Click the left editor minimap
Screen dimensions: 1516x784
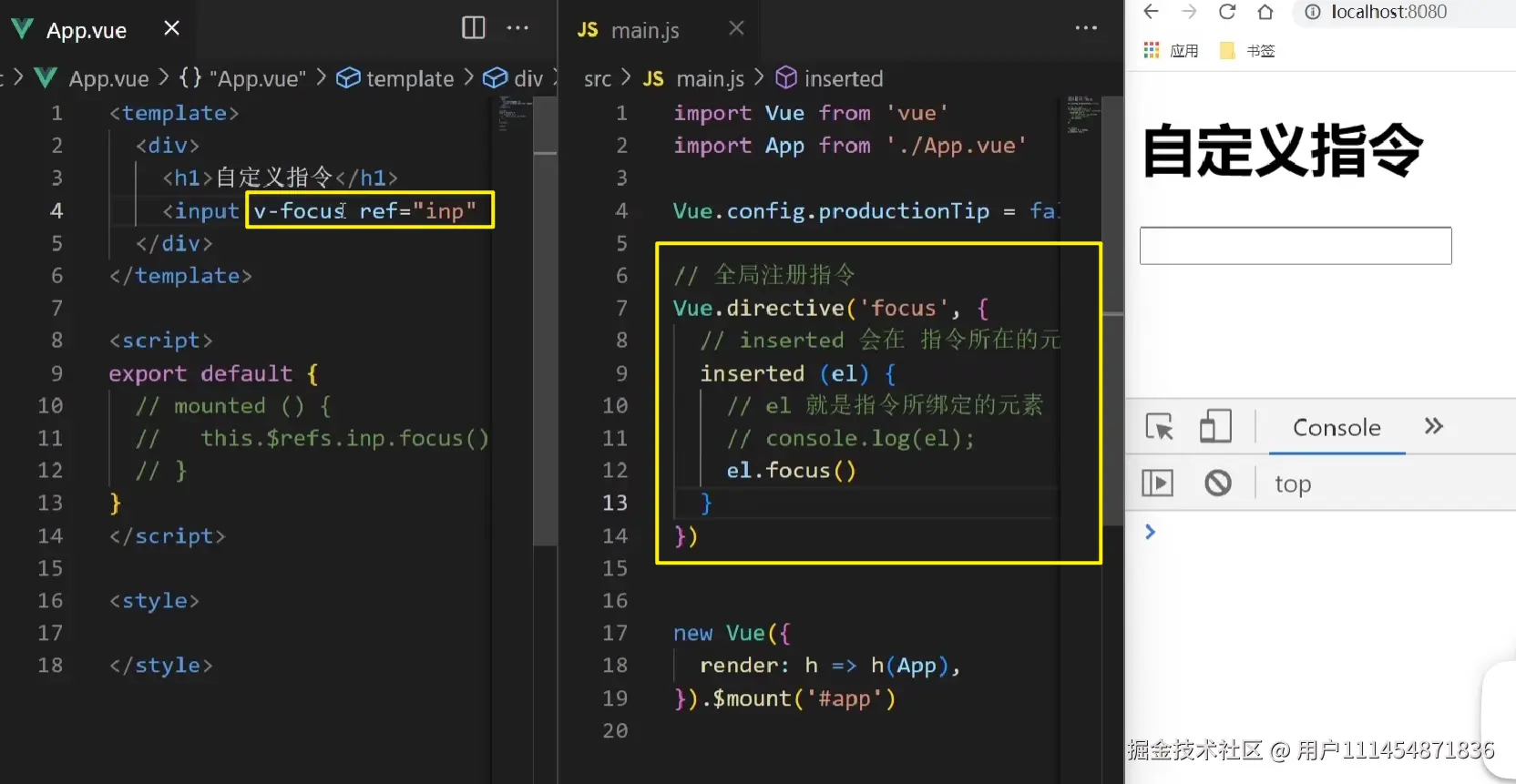[514, 114]
